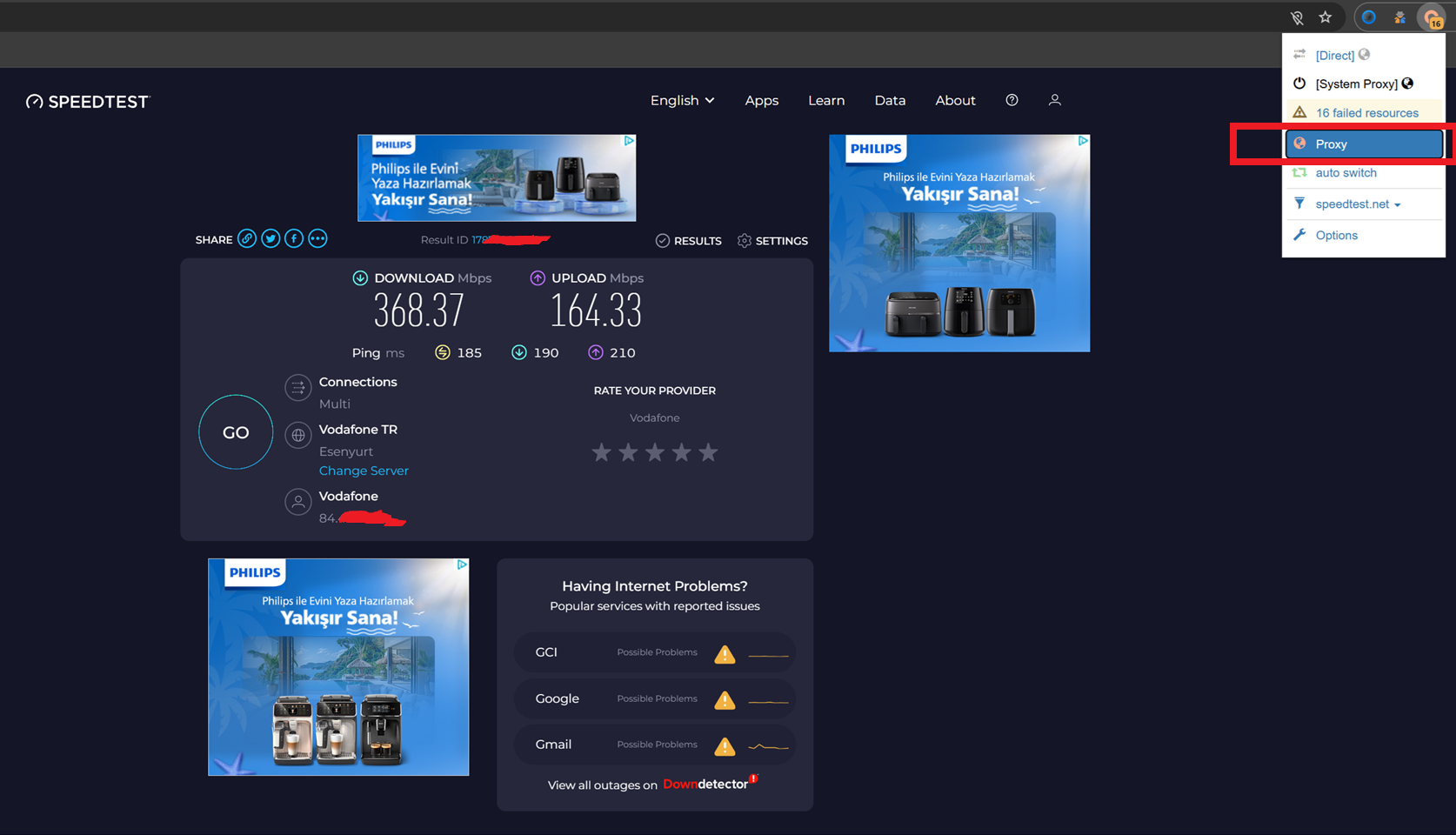The width and height of the screenshot is (1456, 835).
Task: Open the proxy extension Options
Action: (x=1364, y=236)
